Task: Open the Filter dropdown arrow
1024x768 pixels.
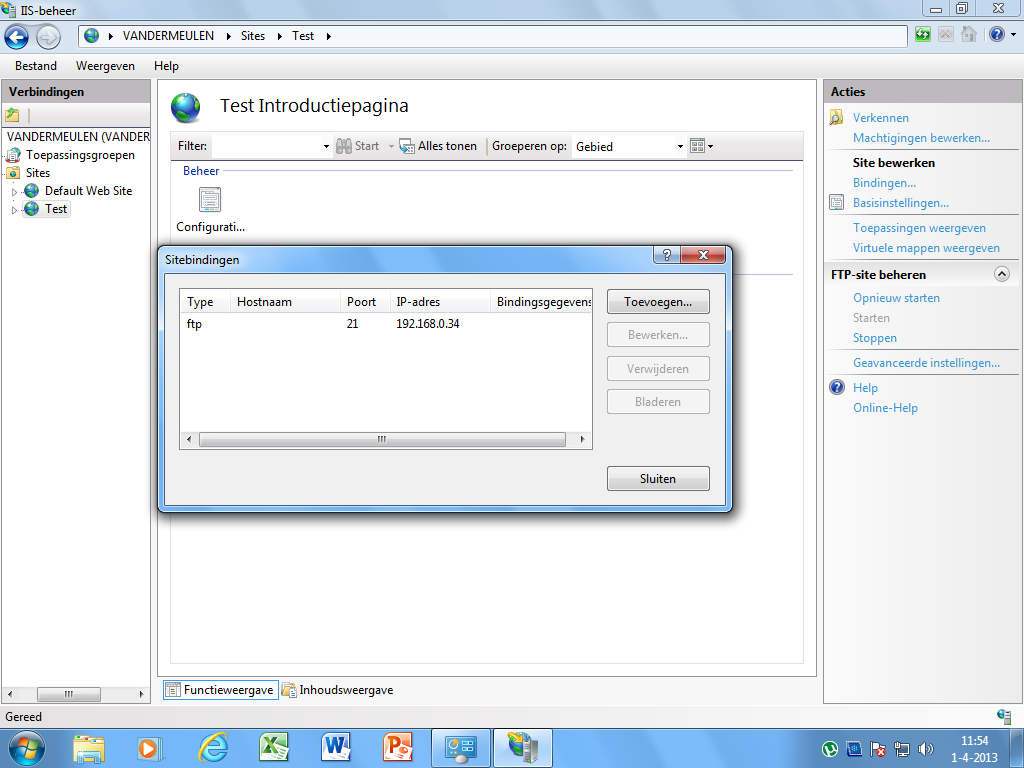Action: point(326,146)
